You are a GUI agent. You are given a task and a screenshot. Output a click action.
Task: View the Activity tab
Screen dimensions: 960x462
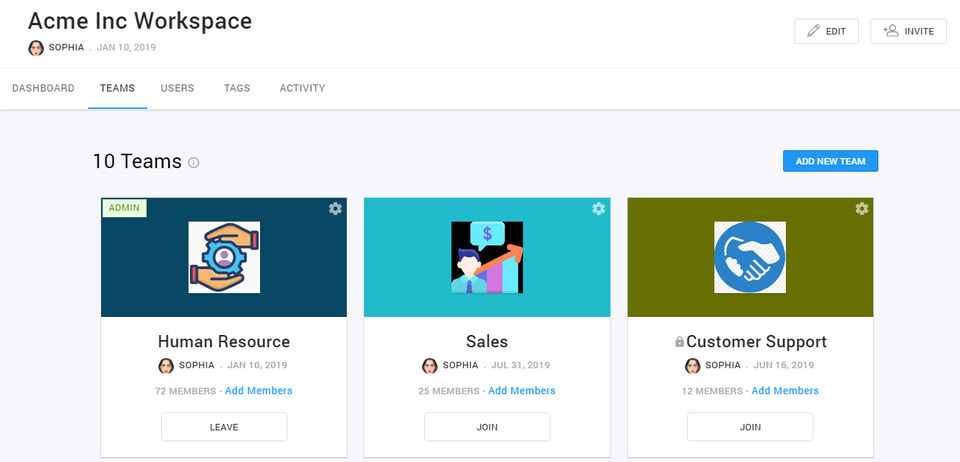pyautogui.click(x=302, y=88)
